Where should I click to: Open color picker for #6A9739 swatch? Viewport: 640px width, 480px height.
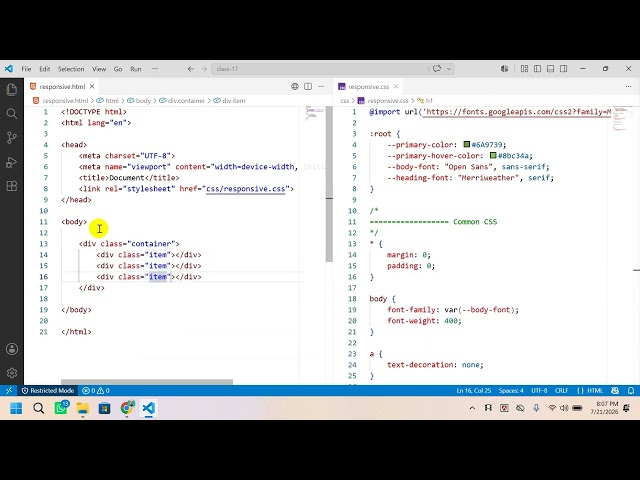[x=467, y=144]
